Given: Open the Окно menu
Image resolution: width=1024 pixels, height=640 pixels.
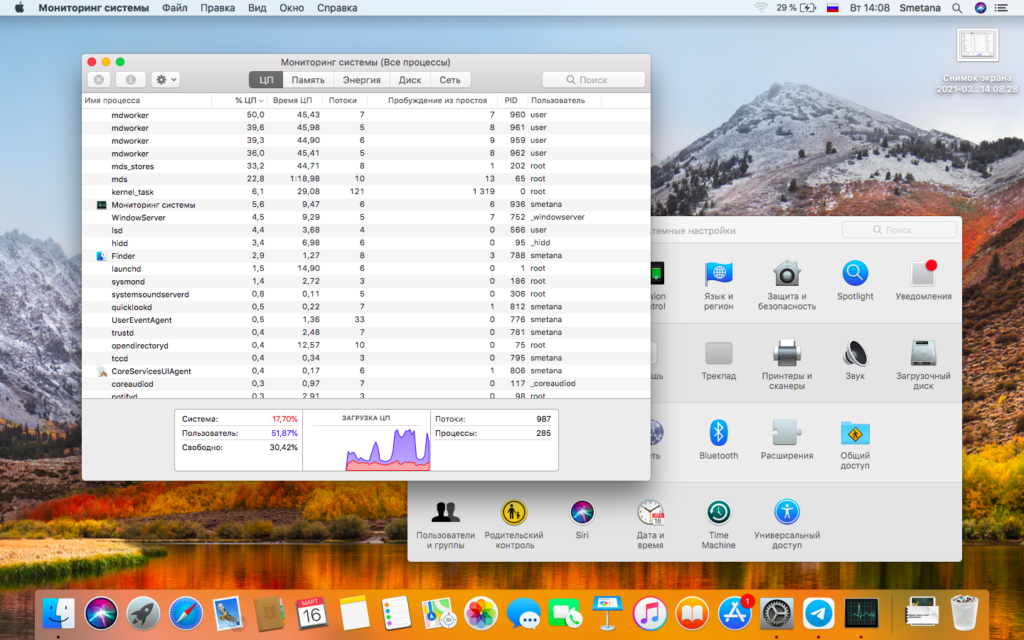Looking at the screenshot, I should 291,8.
